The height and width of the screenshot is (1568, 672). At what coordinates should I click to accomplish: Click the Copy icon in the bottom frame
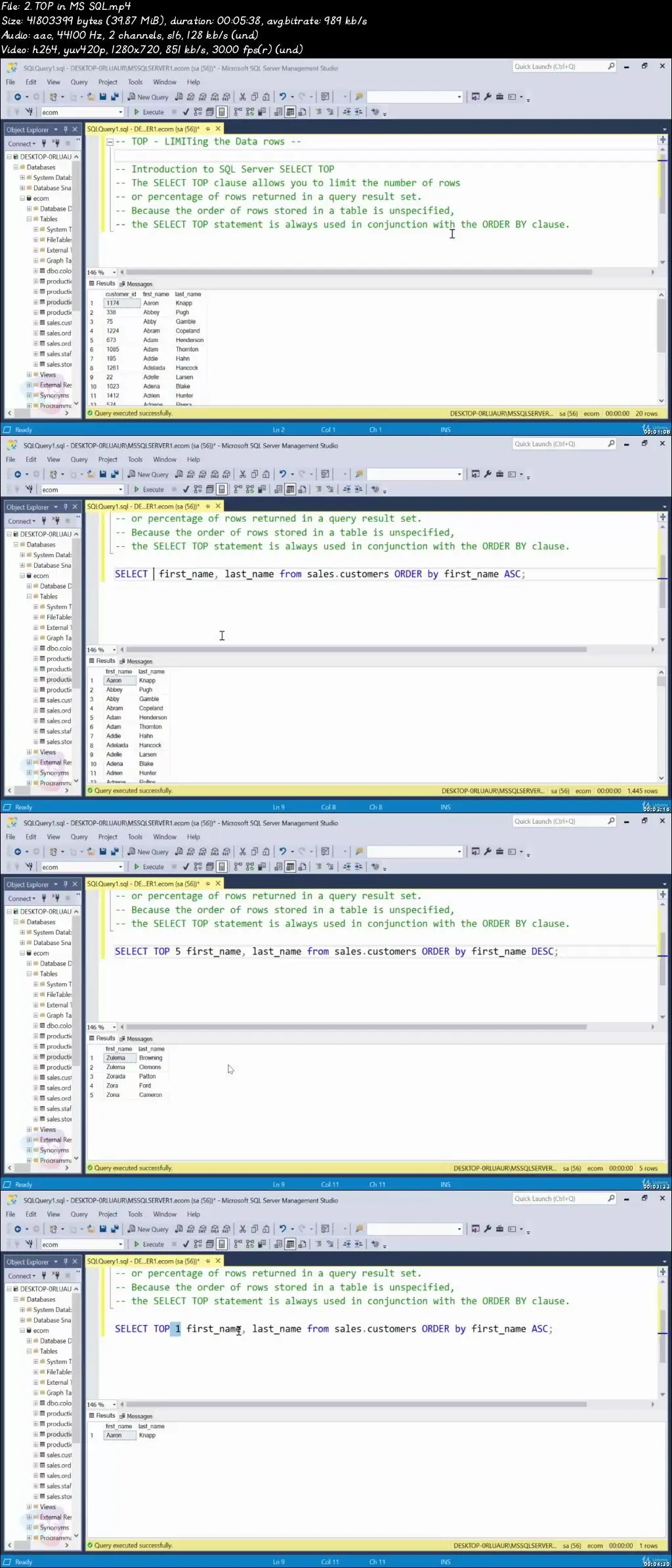[x=255, y=1229]
